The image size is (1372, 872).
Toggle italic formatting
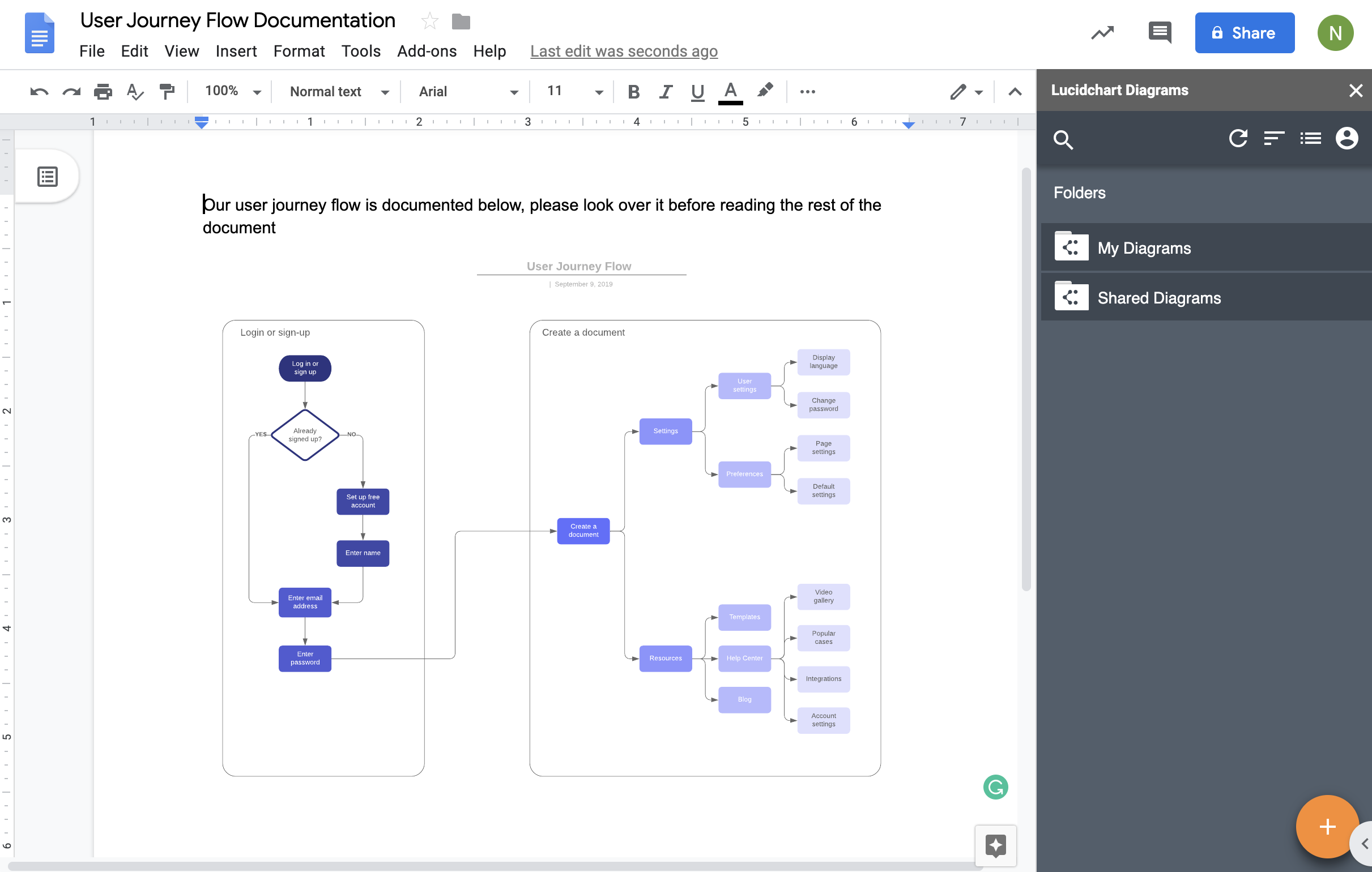click(x=665, y=91)
